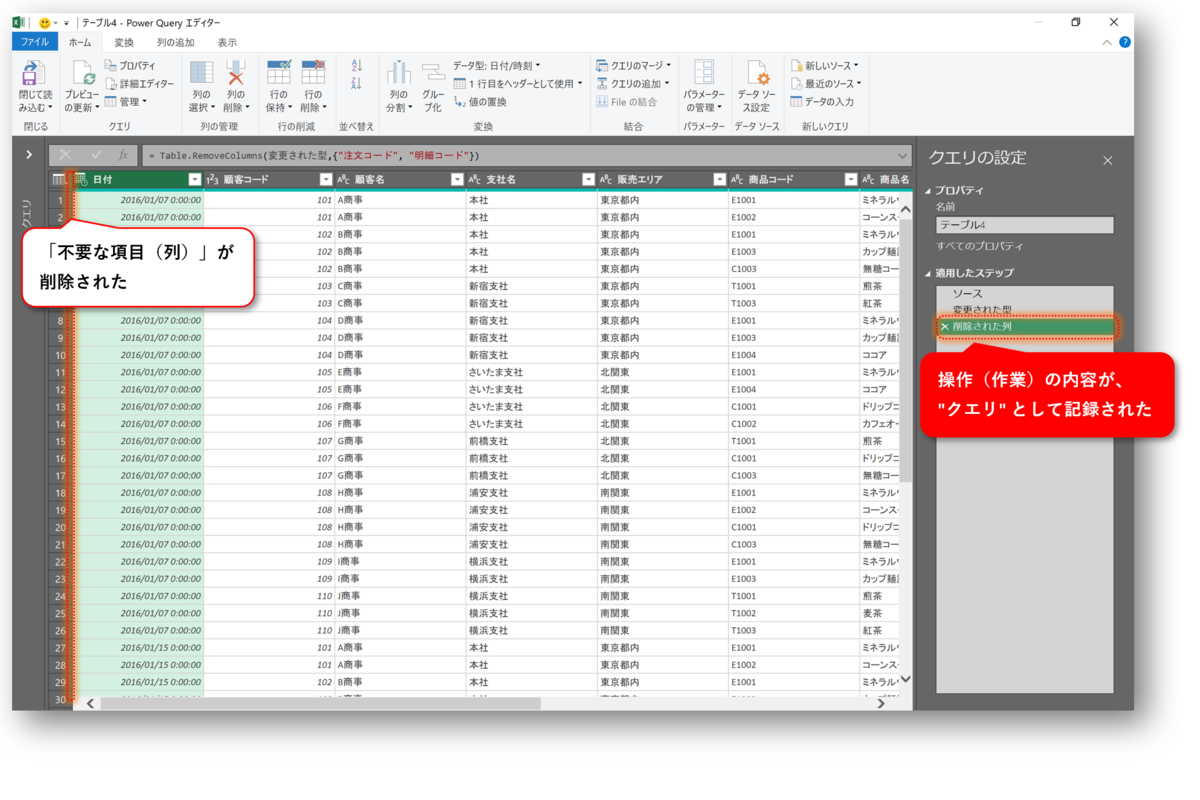The image size is (1200, 800).
Task: Expand the formula bar with its chevron
Action: point(903,155)
